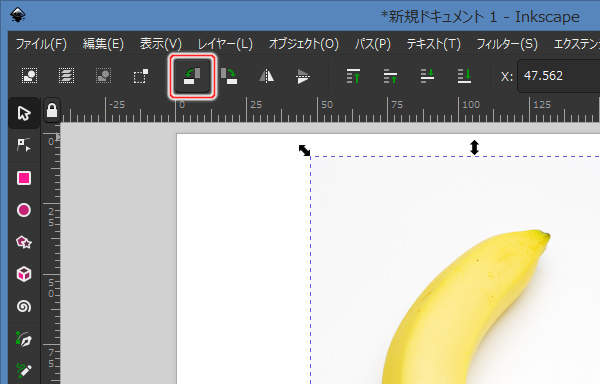Toggle the rubberband touch-selection icon
This screenshot has height=384, width=600.
point(140,76)
